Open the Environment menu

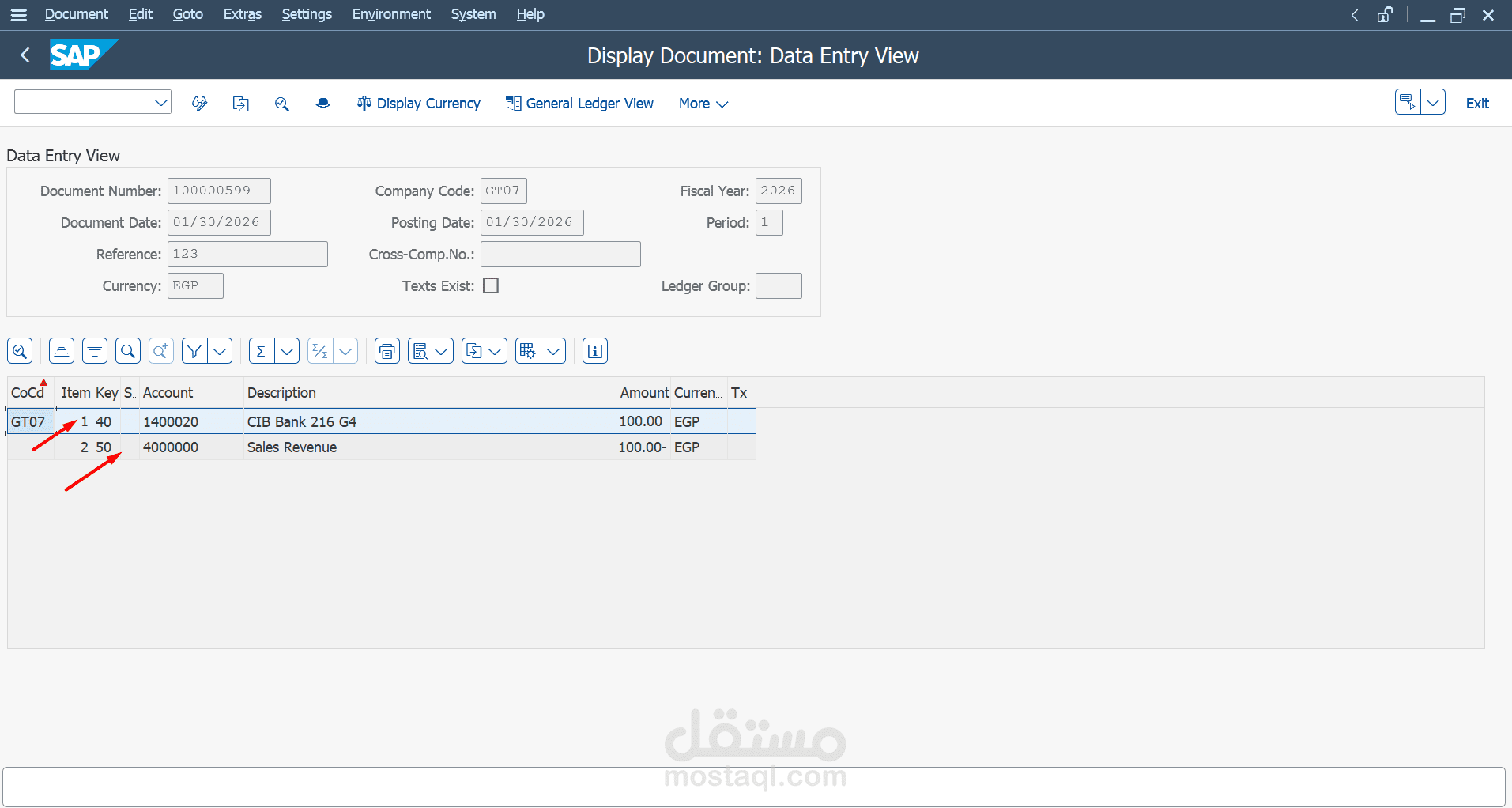(391, 13)
